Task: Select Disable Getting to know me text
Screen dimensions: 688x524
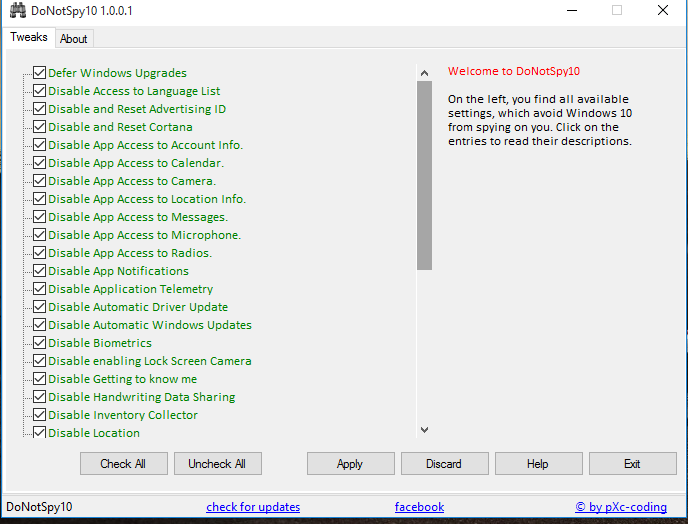Action: (x=122, y=379)
